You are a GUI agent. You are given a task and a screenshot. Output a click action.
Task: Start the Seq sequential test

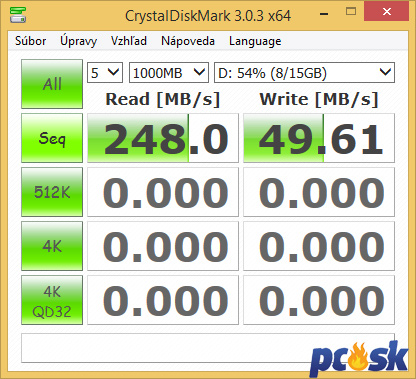(52, 138)
